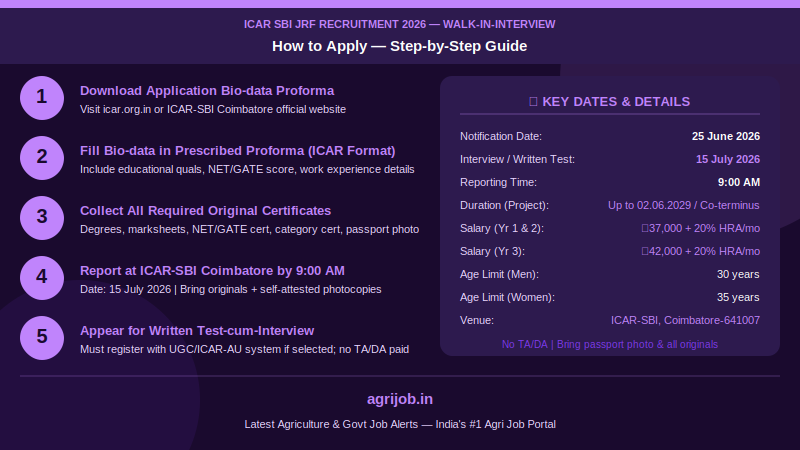Click 'Report at ICAR-SBI Coimbatore by 9:00 AM'
The width and height of the screenshot is (800, 450).
pyautogui.click(x=212, y=271)
